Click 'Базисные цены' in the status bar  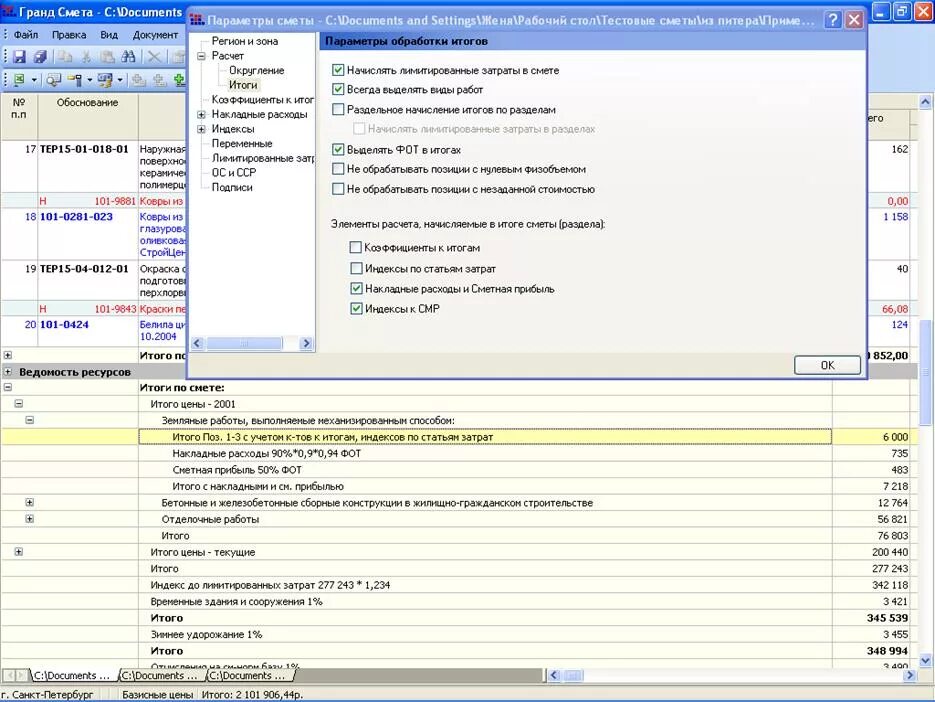click(157, 695)
